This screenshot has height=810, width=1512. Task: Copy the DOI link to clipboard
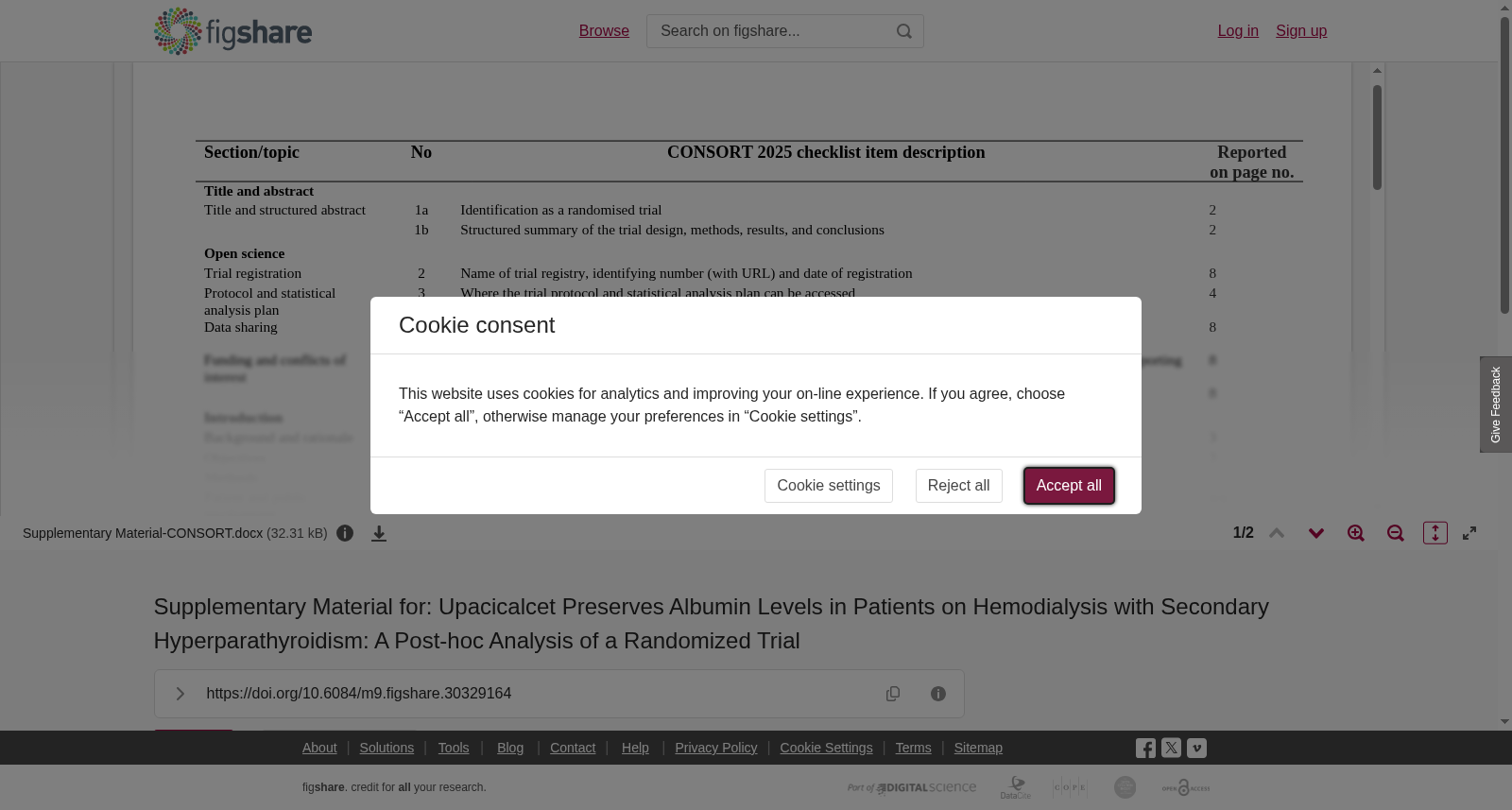[x=893, y=694]
